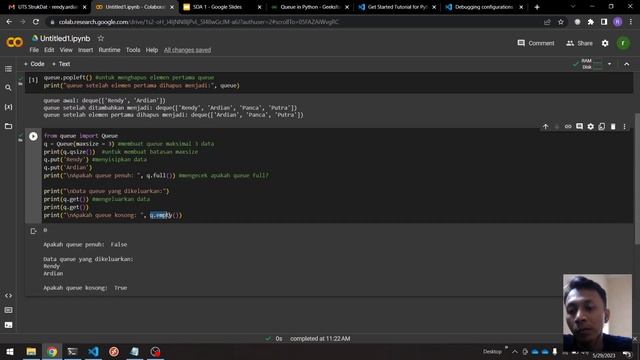640x360 pixels.
Task: Open the Tools menu
Action: pos(133,50)
